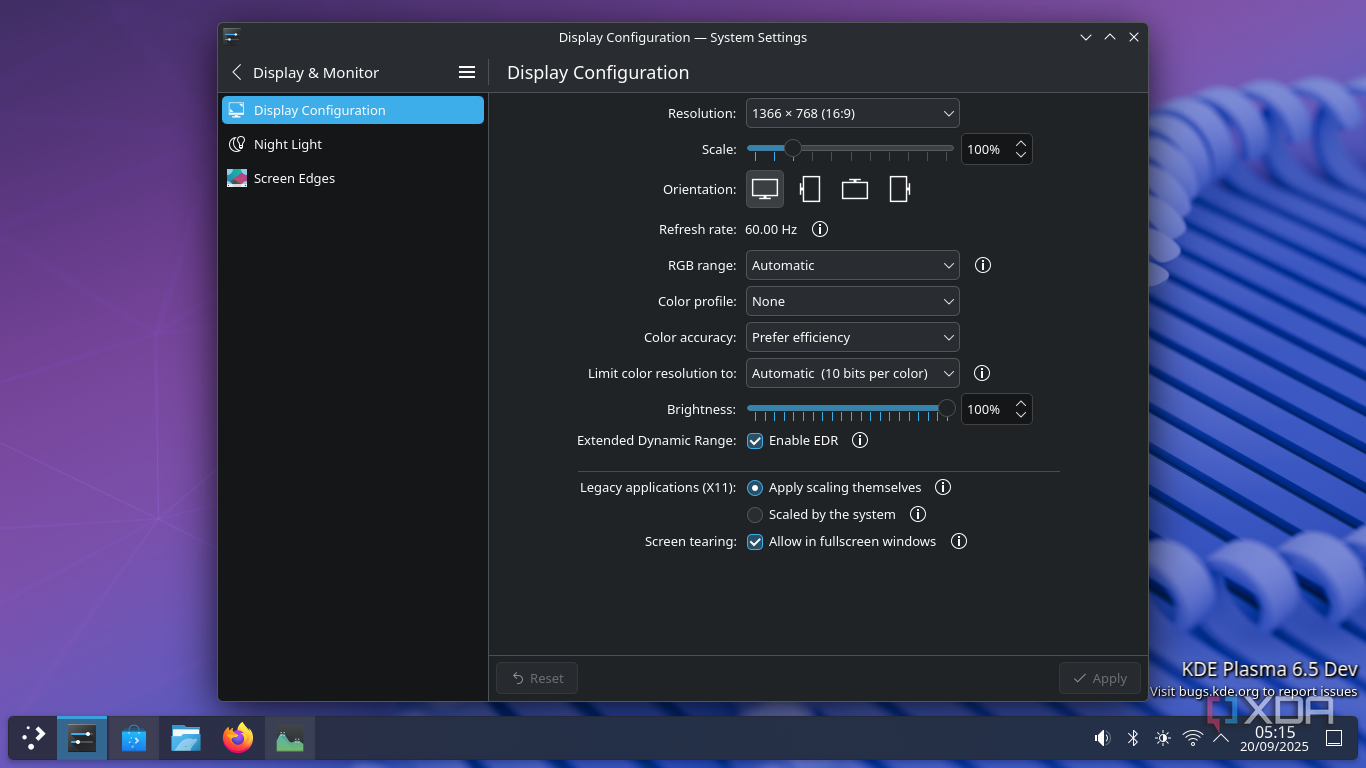Select the upside-down orientation icon
This screenshot has width=1366, height=768.
855,189
